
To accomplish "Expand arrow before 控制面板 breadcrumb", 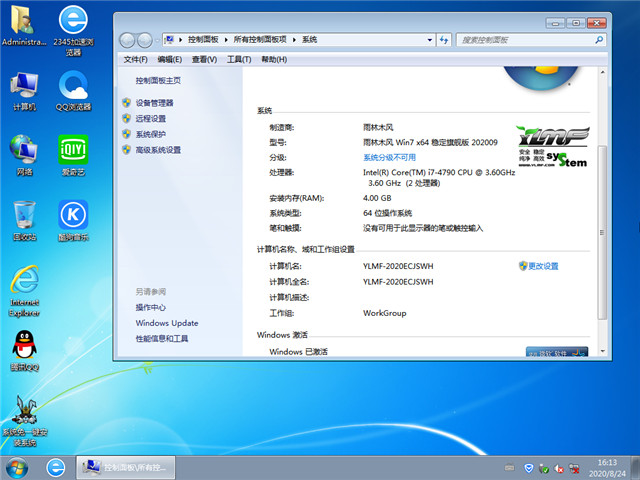I will [180, 40].
